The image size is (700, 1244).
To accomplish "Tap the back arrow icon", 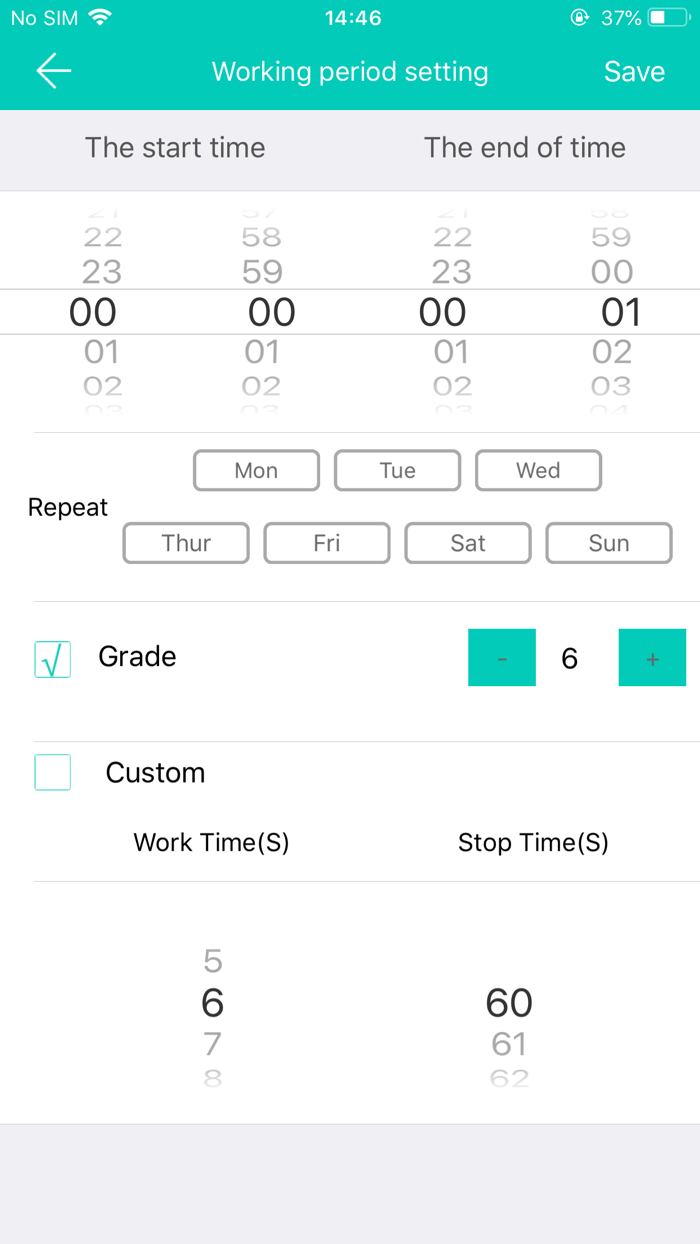I will 54,70.
